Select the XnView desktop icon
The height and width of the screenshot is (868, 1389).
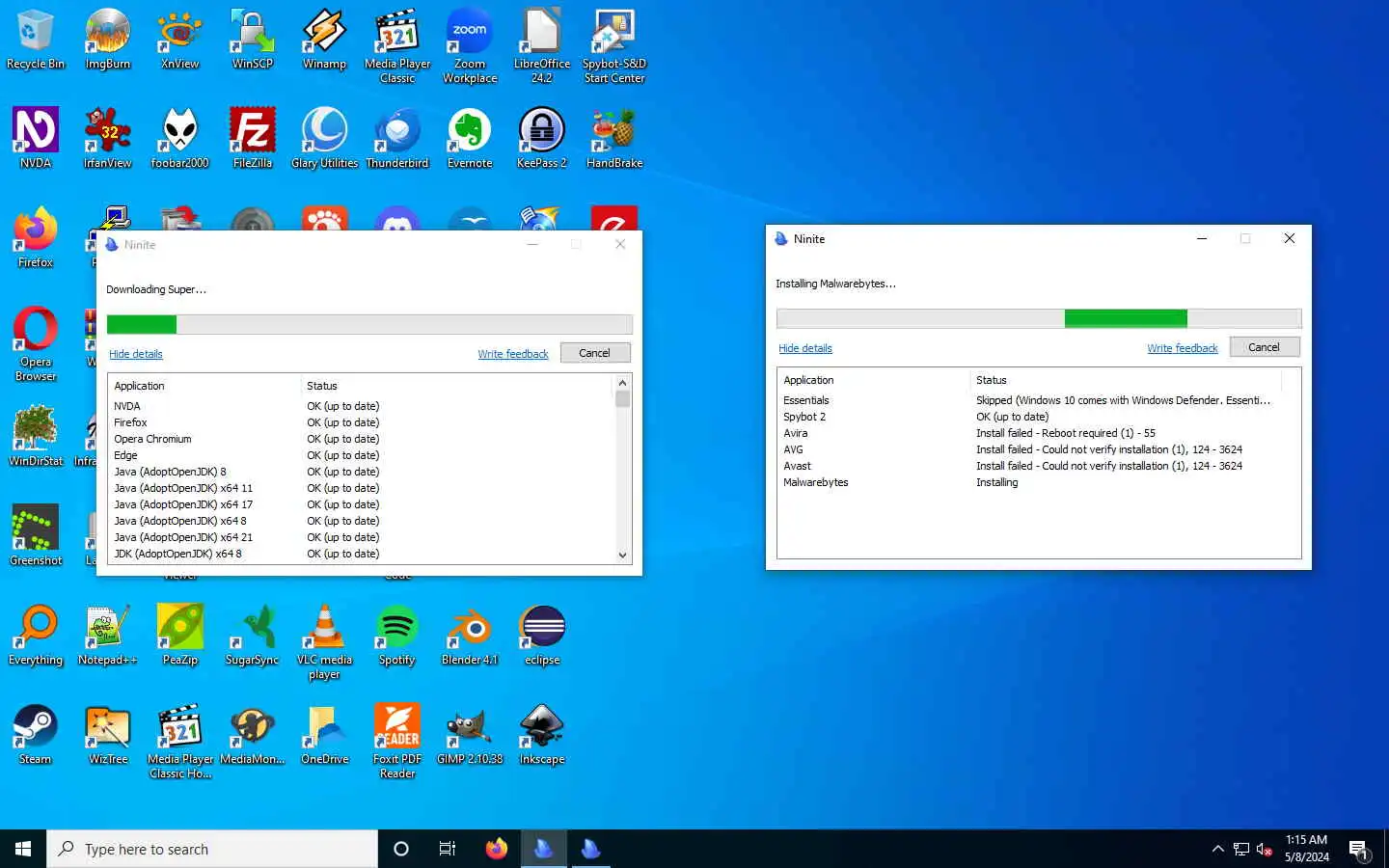pyautogui.click(x=179, y=40)
